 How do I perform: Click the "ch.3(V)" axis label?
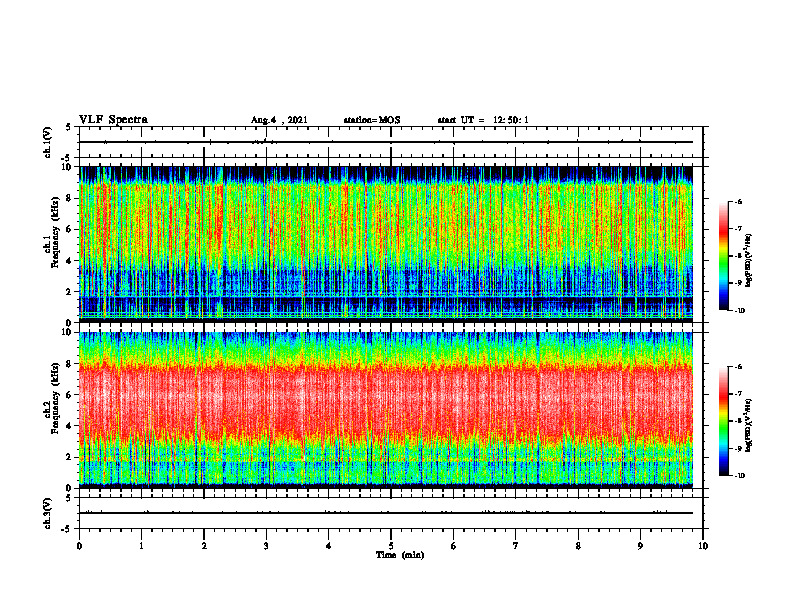coord(48,513)
